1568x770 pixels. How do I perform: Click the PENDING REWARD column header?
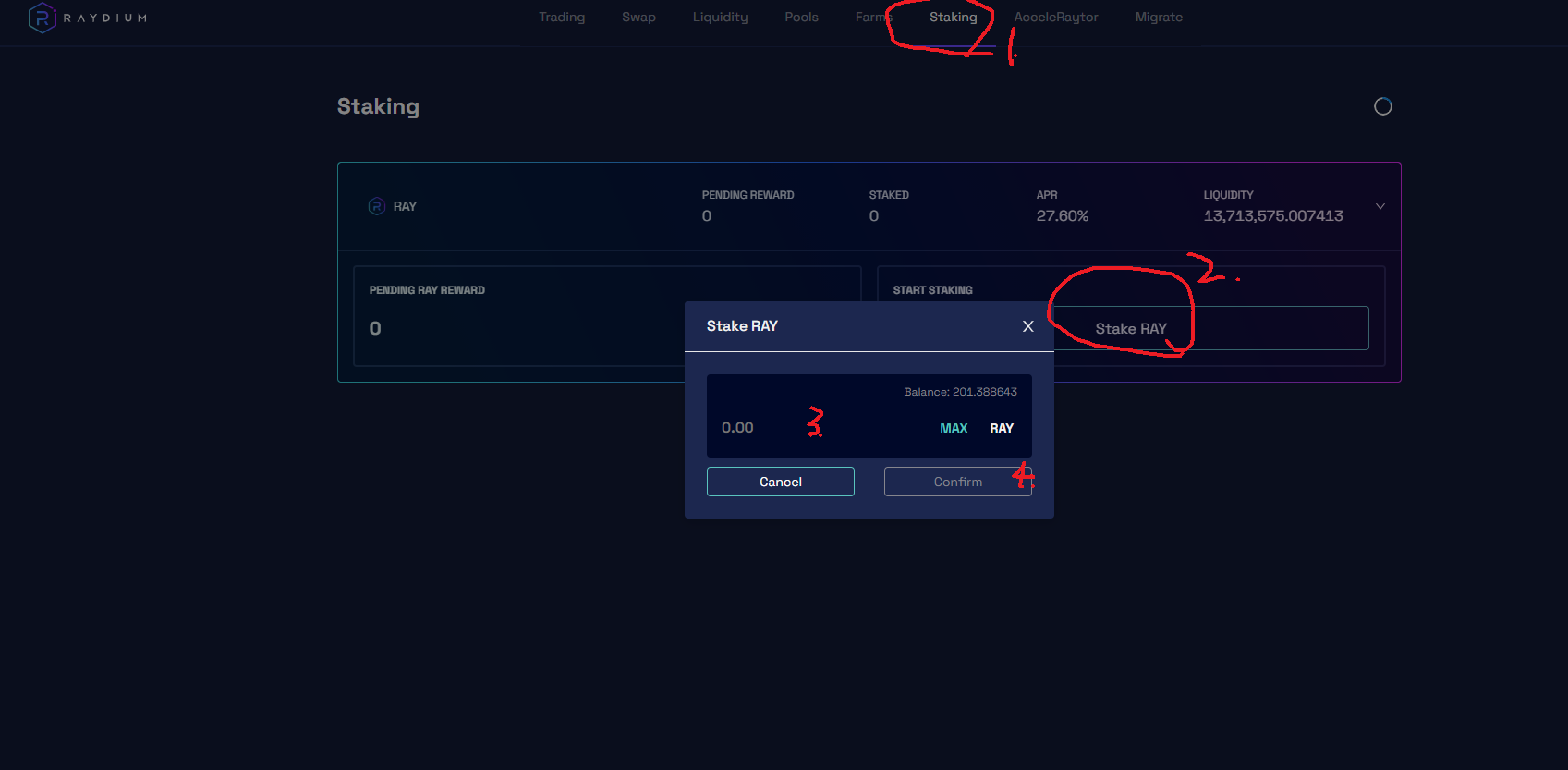[x=748, y=195]
